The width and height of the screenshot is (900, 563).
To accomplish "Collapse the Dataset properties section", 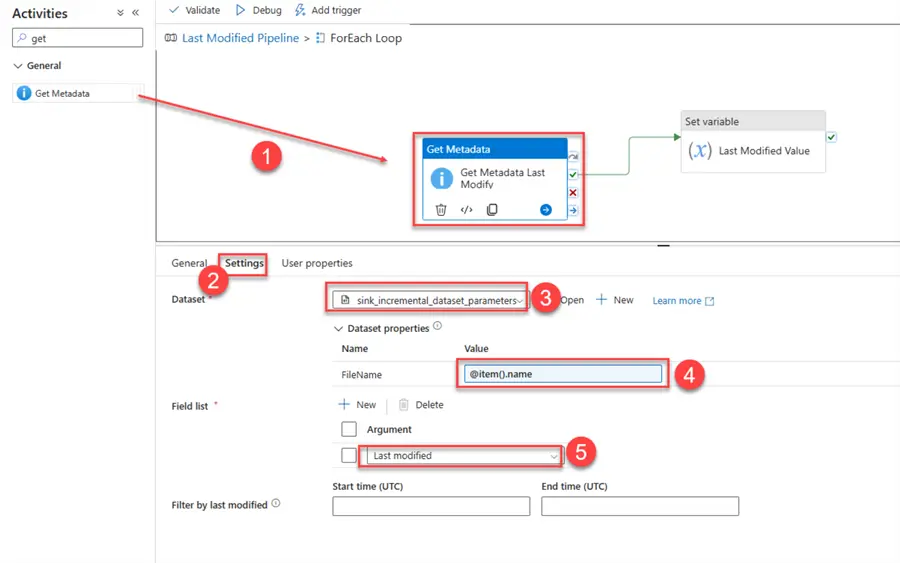I will click(x=338, y=328).
